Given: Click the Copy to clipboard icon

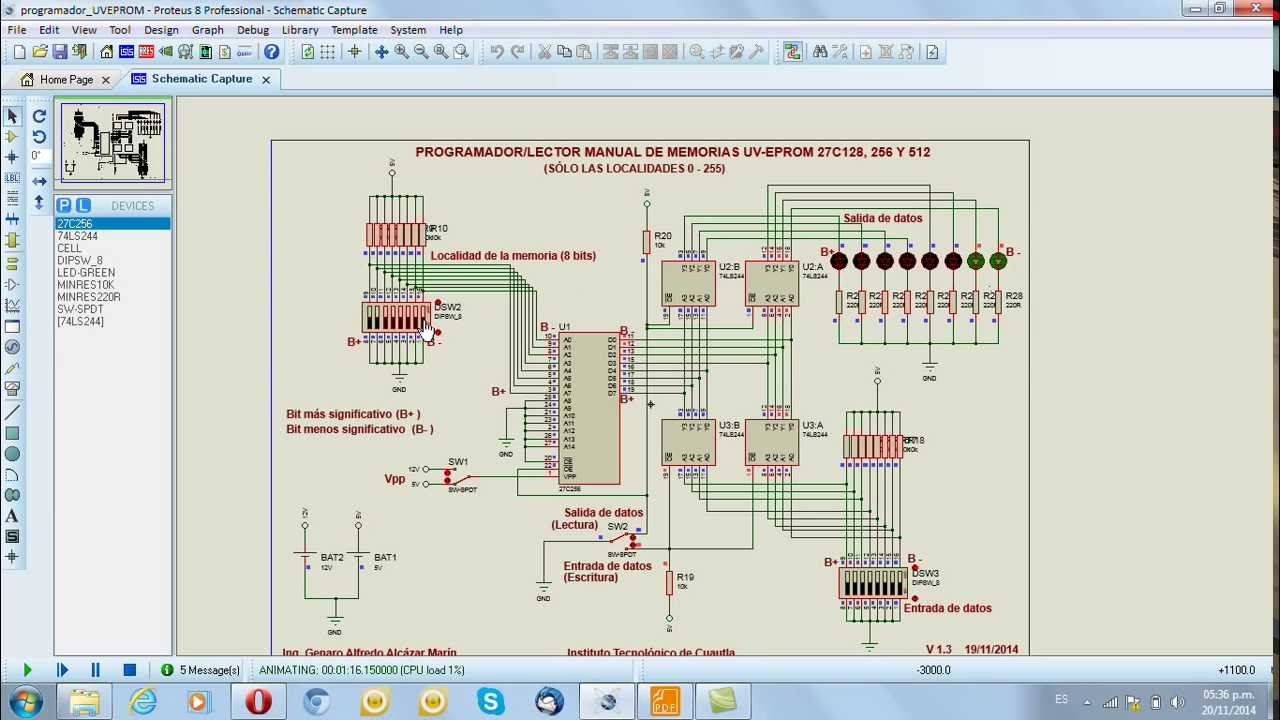Looking at the screenshot, I should (564, 52).
